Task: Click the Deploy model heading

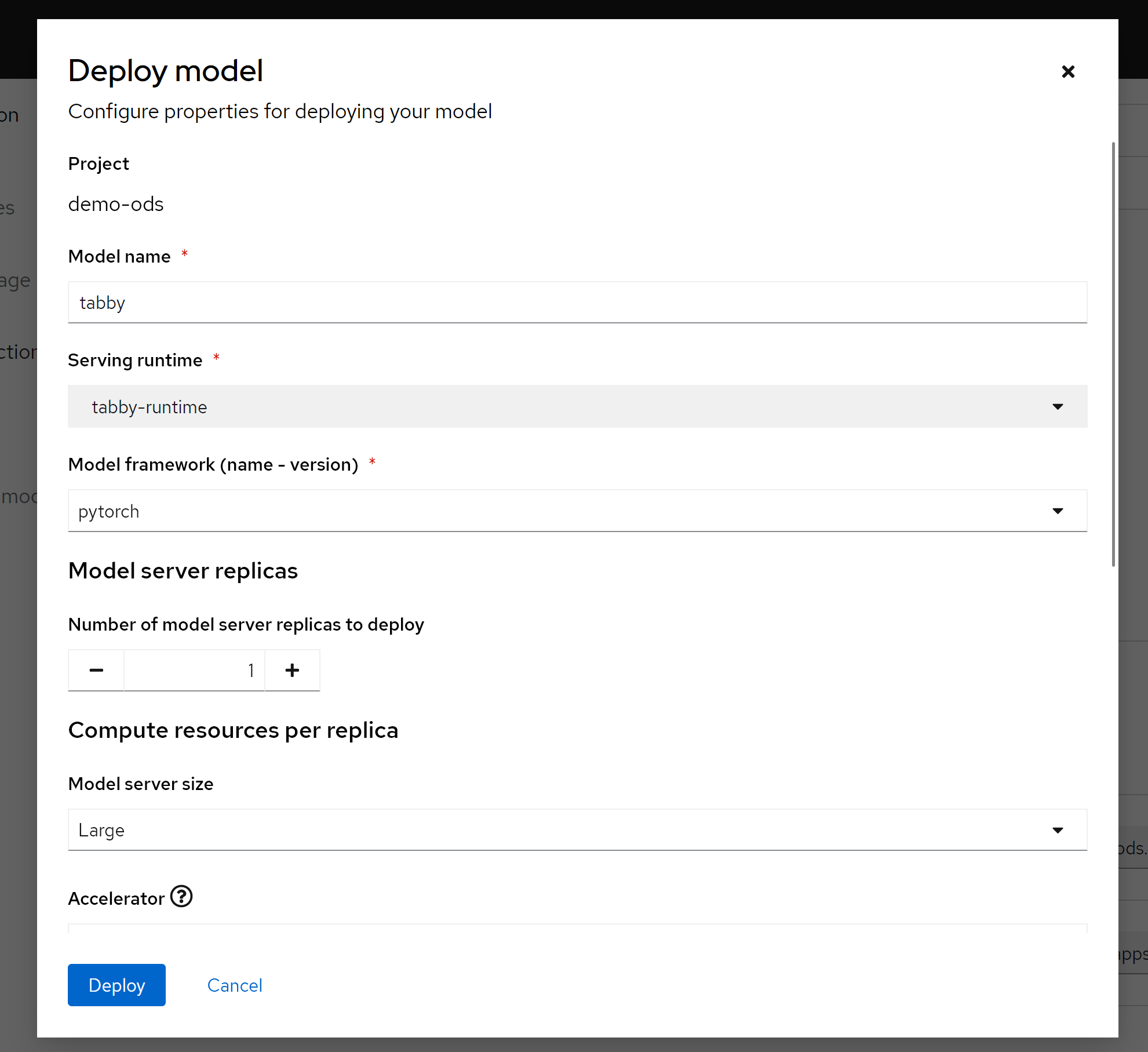Action: 166,71
